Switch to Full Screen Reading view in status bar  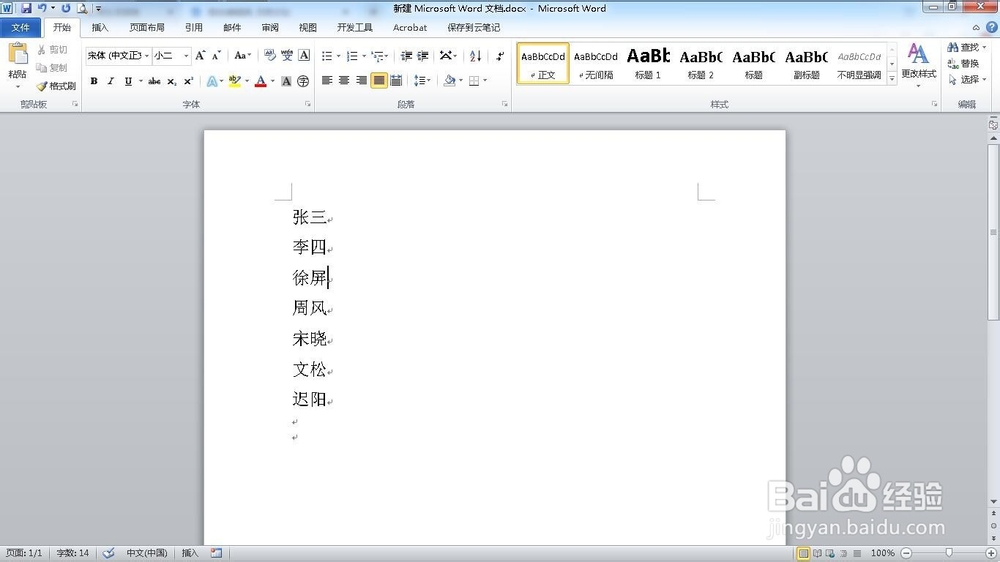(x=817, y=553)
